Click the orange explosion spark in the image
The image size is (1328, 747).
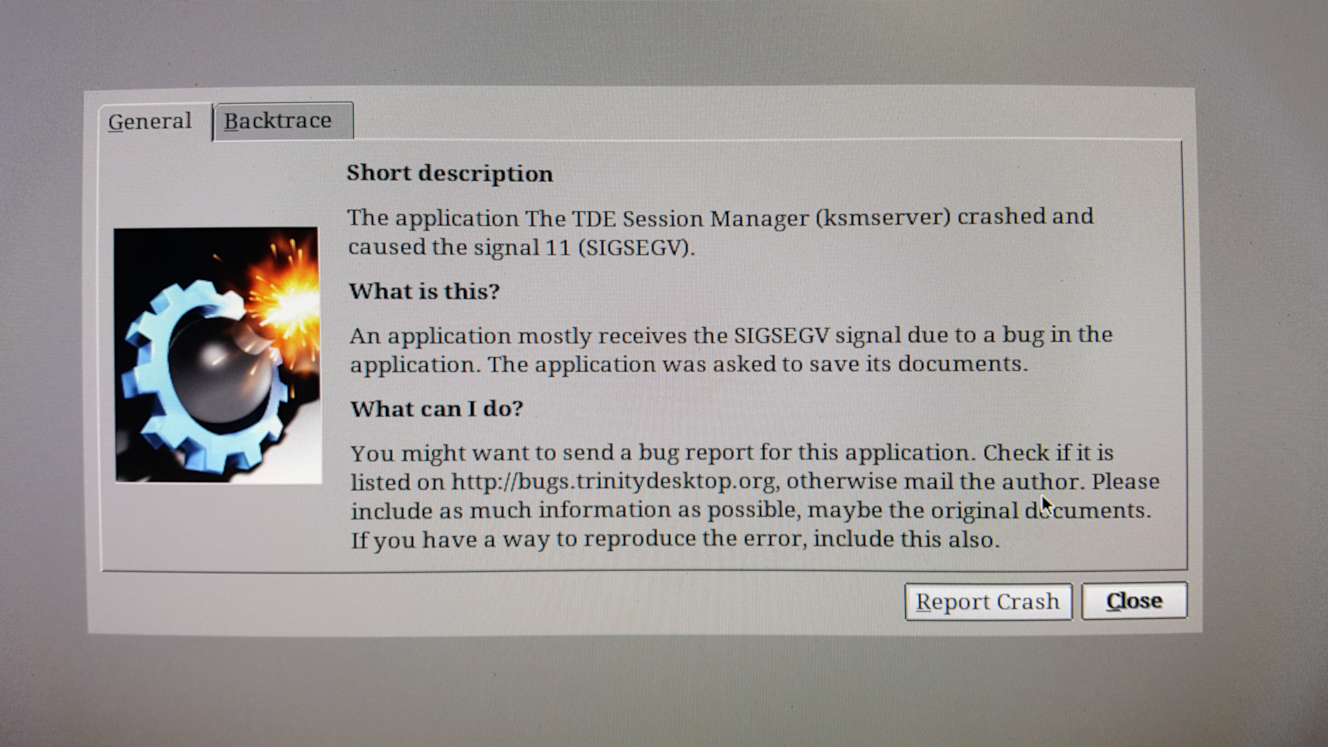285,295
